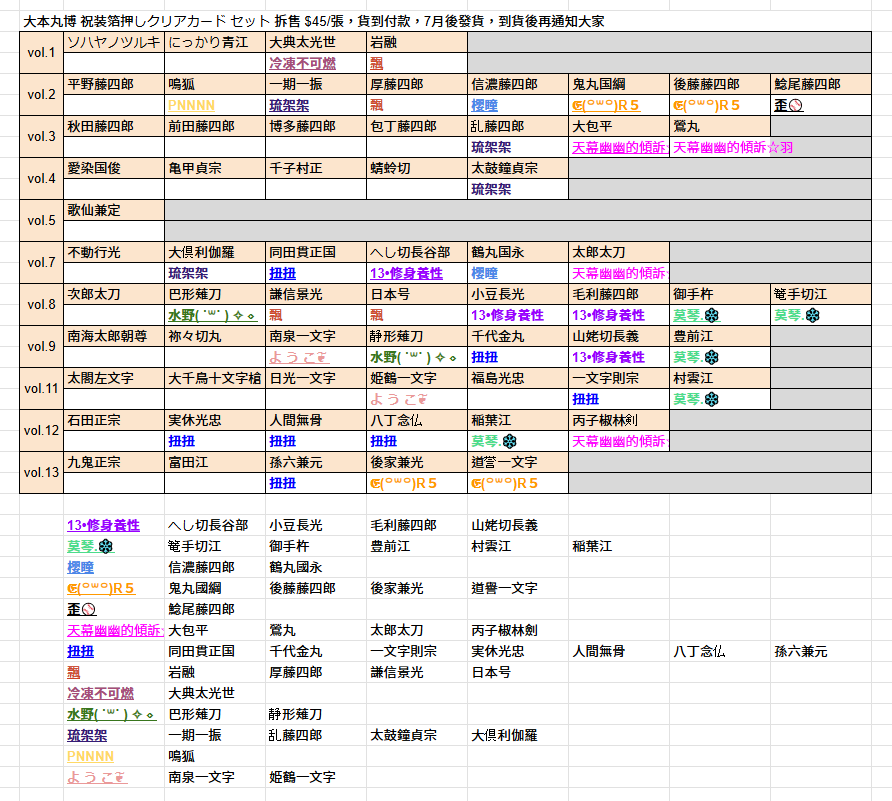
Task: Select the 福島光忠 cell
Action: [518, 378]
